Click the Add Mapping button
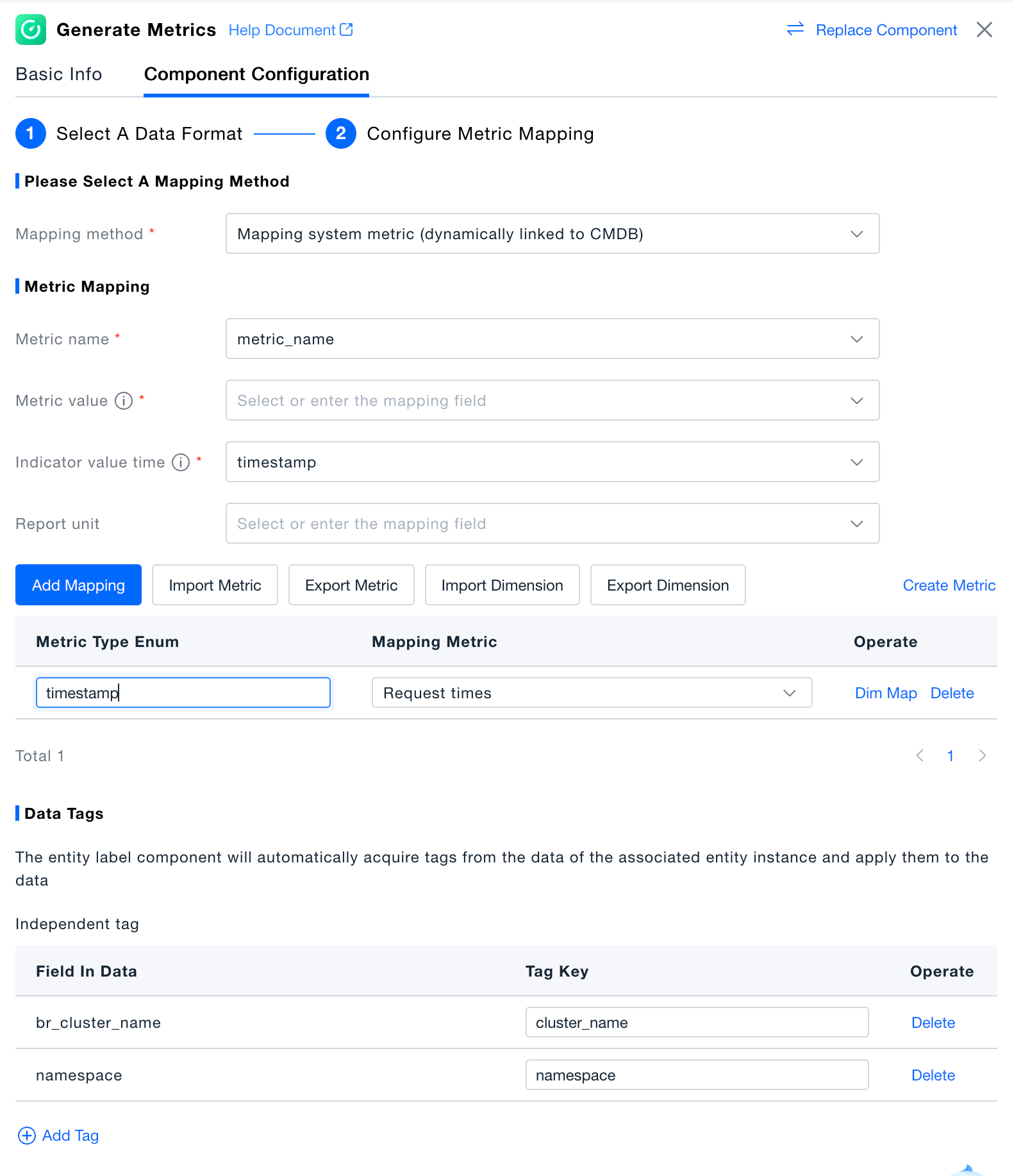The height and width of the screenshot is (1176, 1014). tap(78, 585)
